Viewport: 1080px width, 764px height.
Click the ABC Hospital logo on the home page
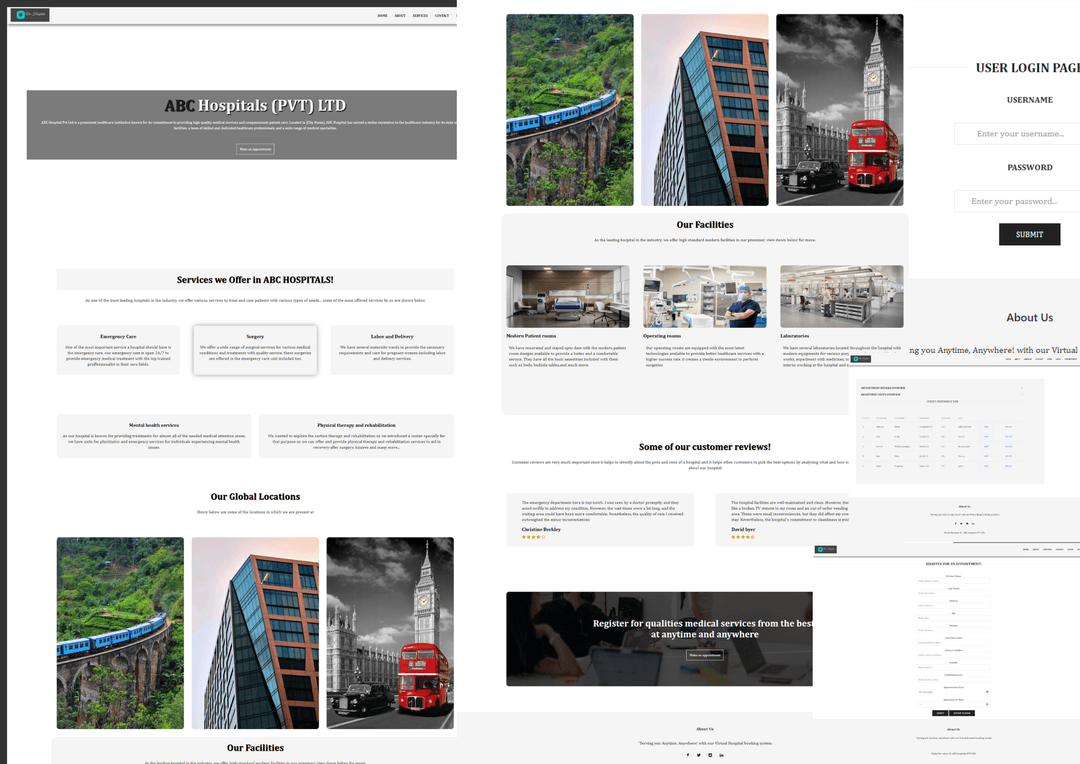click(30, 14)
